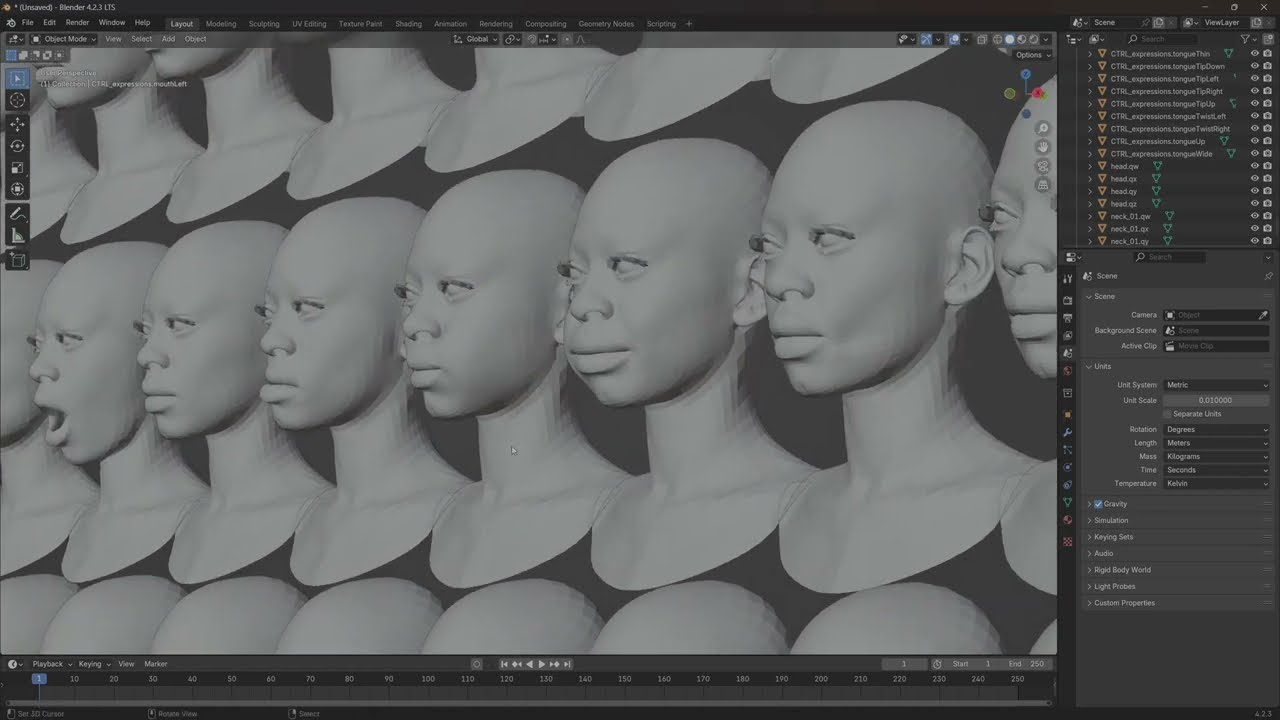The height and width of the screenshot is (720, 1280).
Task: Open Rotation Degrees dropdown
Action: click(x=1216, y=430)
